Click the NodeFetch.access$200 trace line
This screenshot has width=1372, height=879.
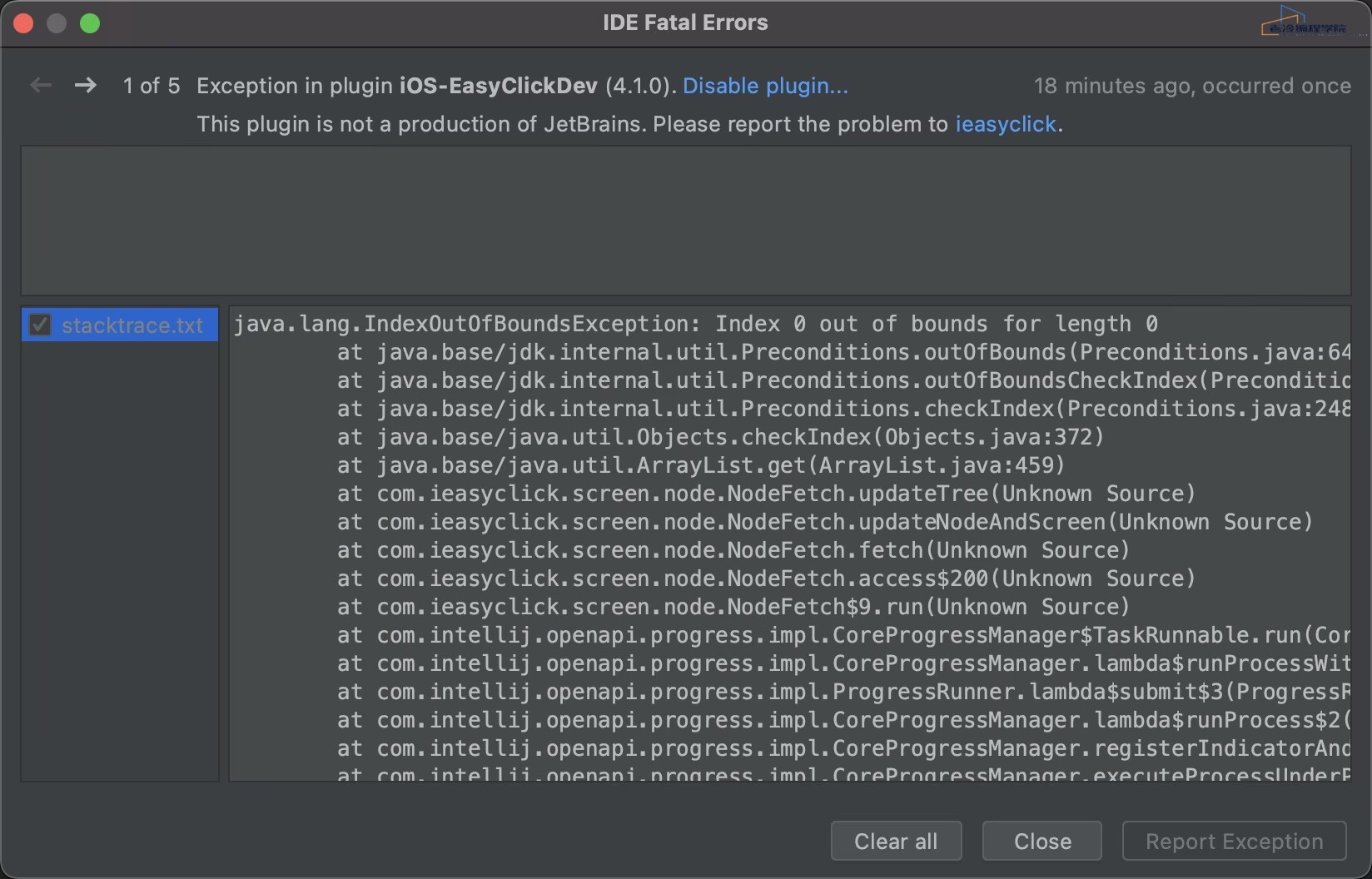click(766, 579)
